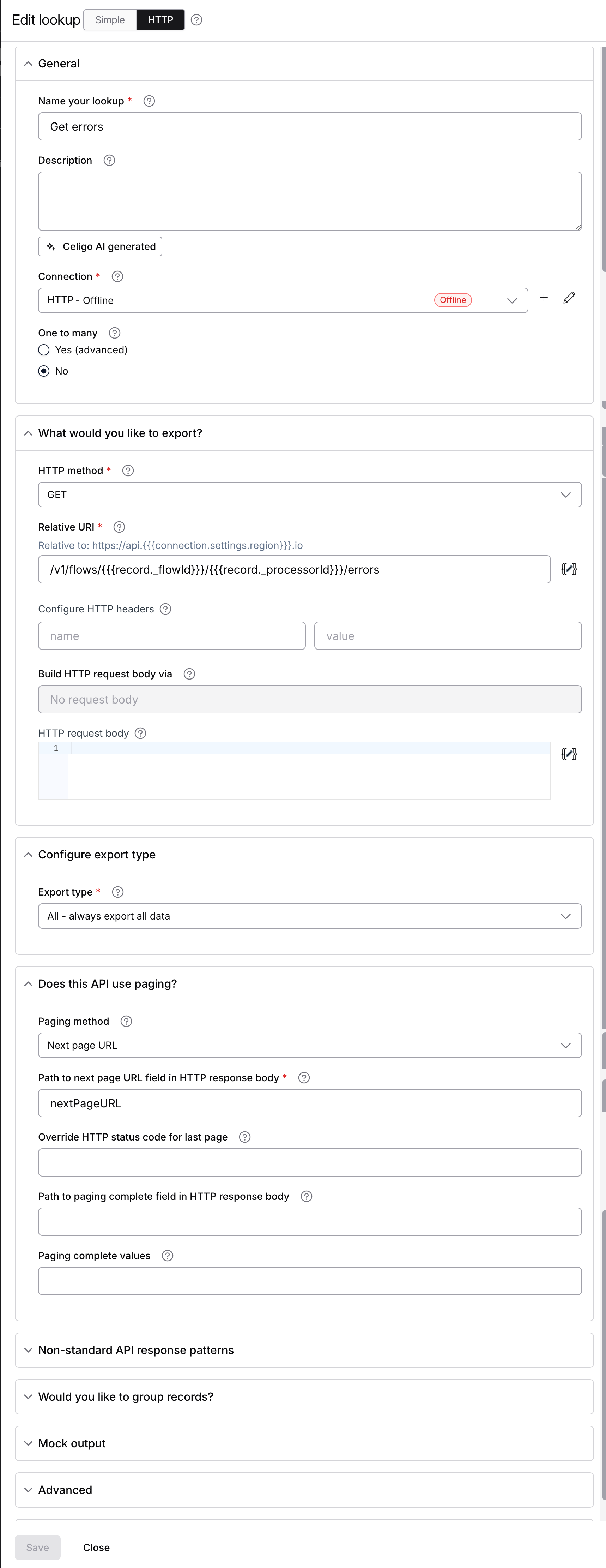Expand the Advanced section
The image size is (606, 1568).
(x=65, y=1490)
